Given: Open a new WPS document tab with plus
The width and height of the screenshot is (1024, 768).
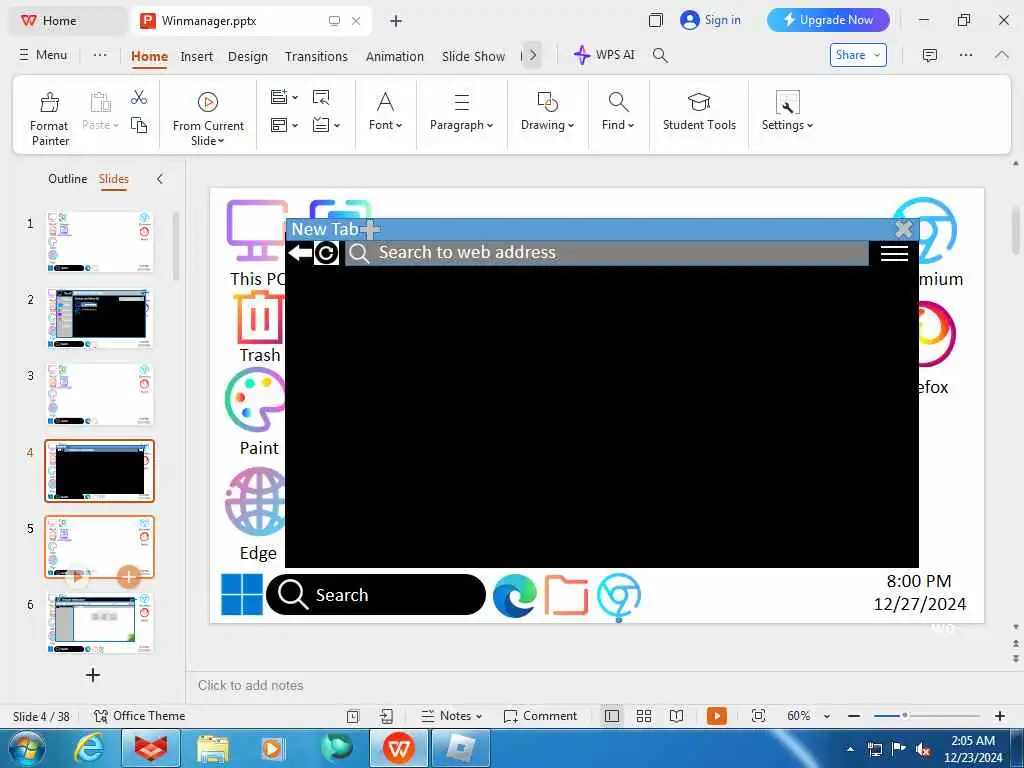Looking at the screenshot, I should pyautogui.click(x=396, y=21).
